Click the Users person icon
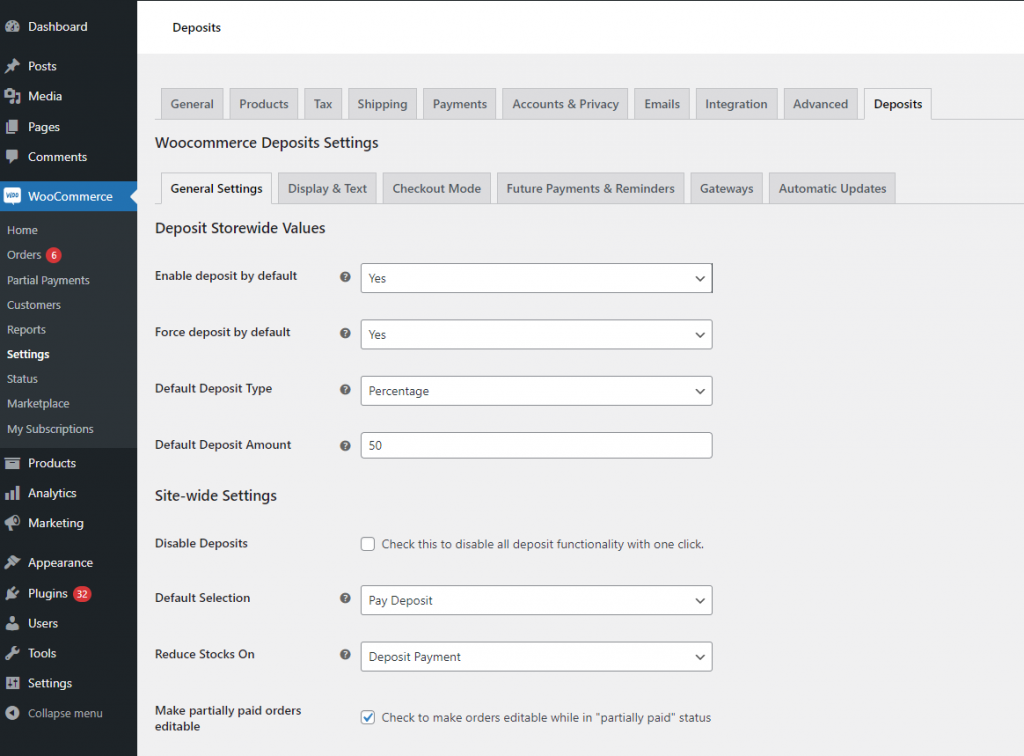 (x=12, y=623)
